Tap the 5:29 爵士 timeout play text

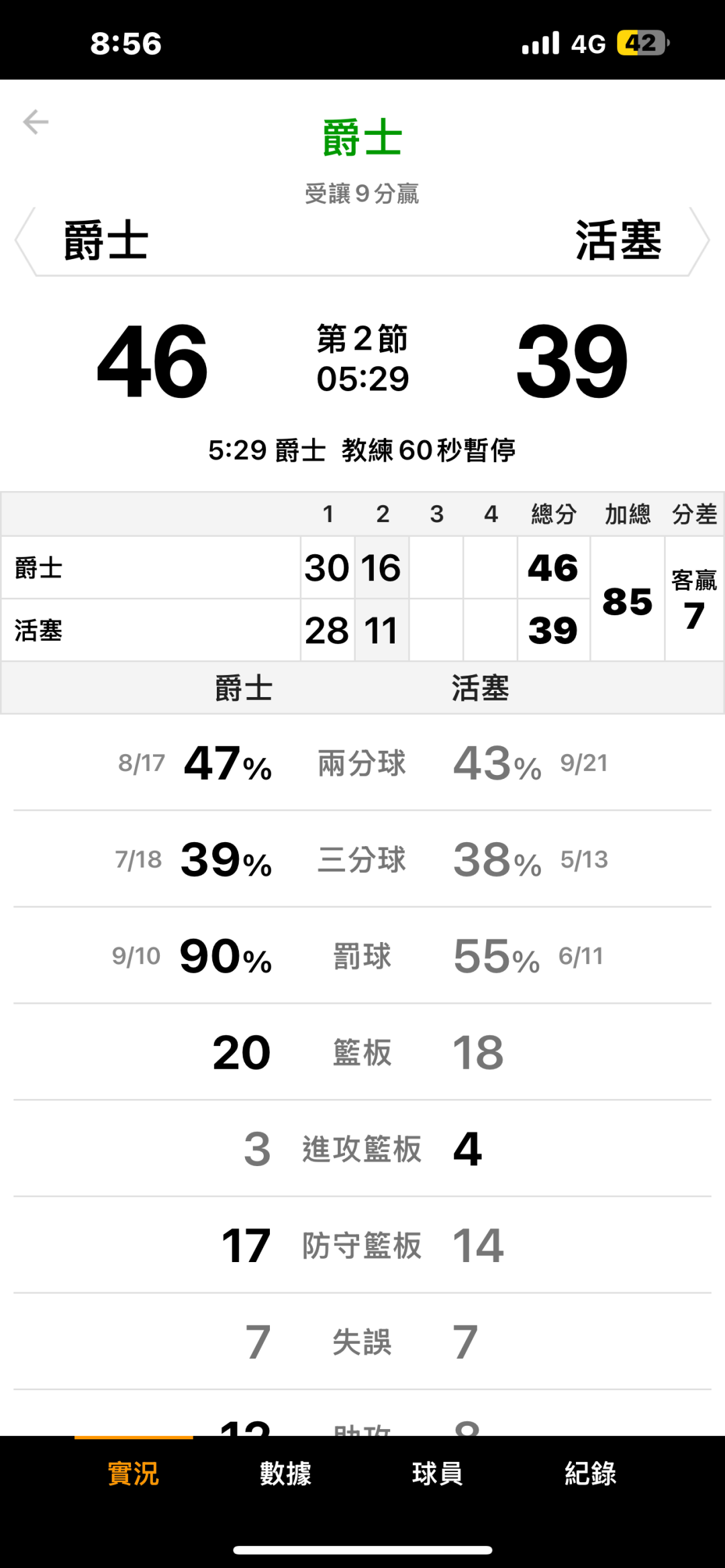[x=362, y=450]
